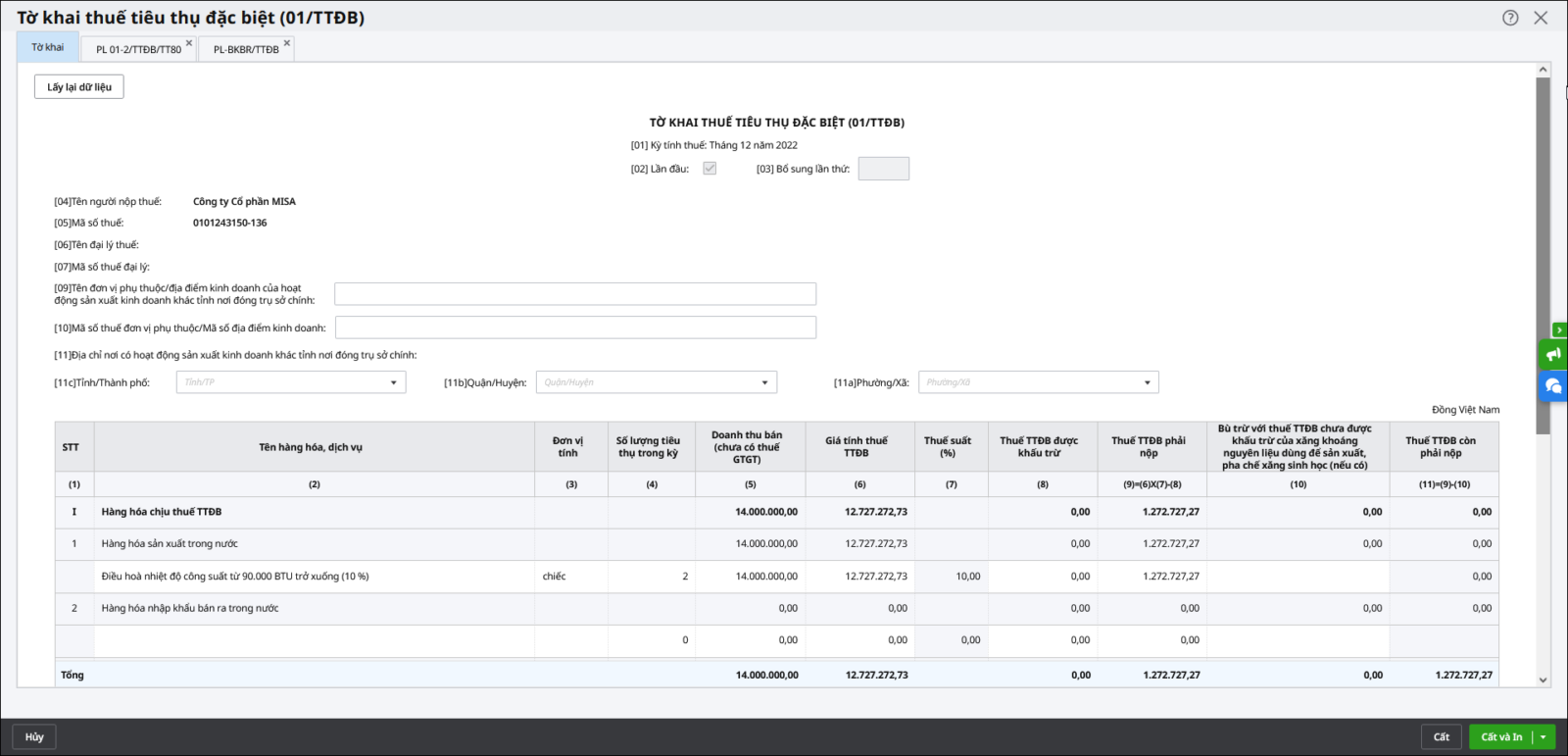This screenshot has width=1568, height=756.
Task: Click the dependent unit tax code field
Action: pyautogui.click(x=575, y=328)
